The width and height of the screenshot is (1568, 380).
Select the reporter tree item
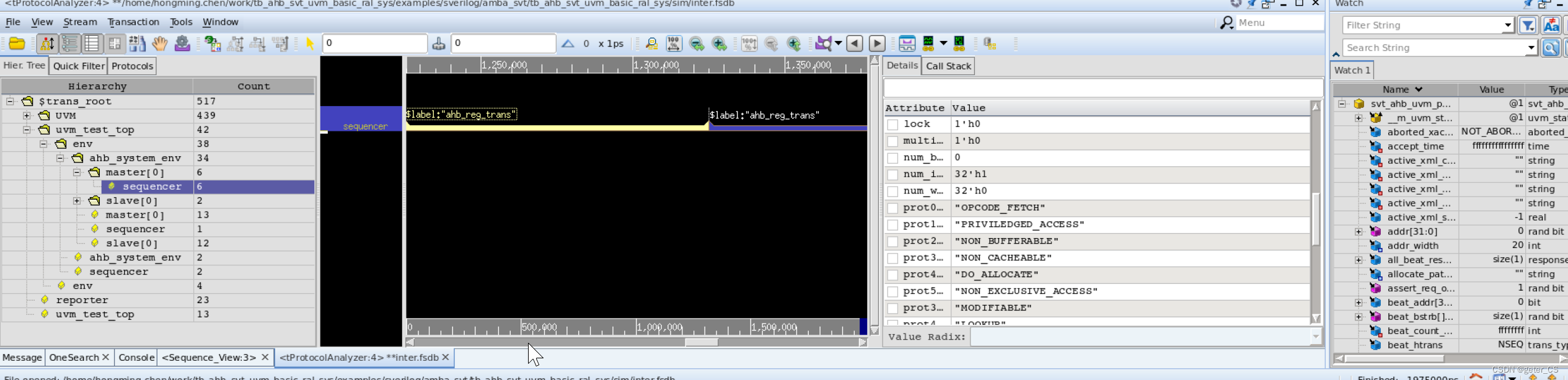coord(82,300)
